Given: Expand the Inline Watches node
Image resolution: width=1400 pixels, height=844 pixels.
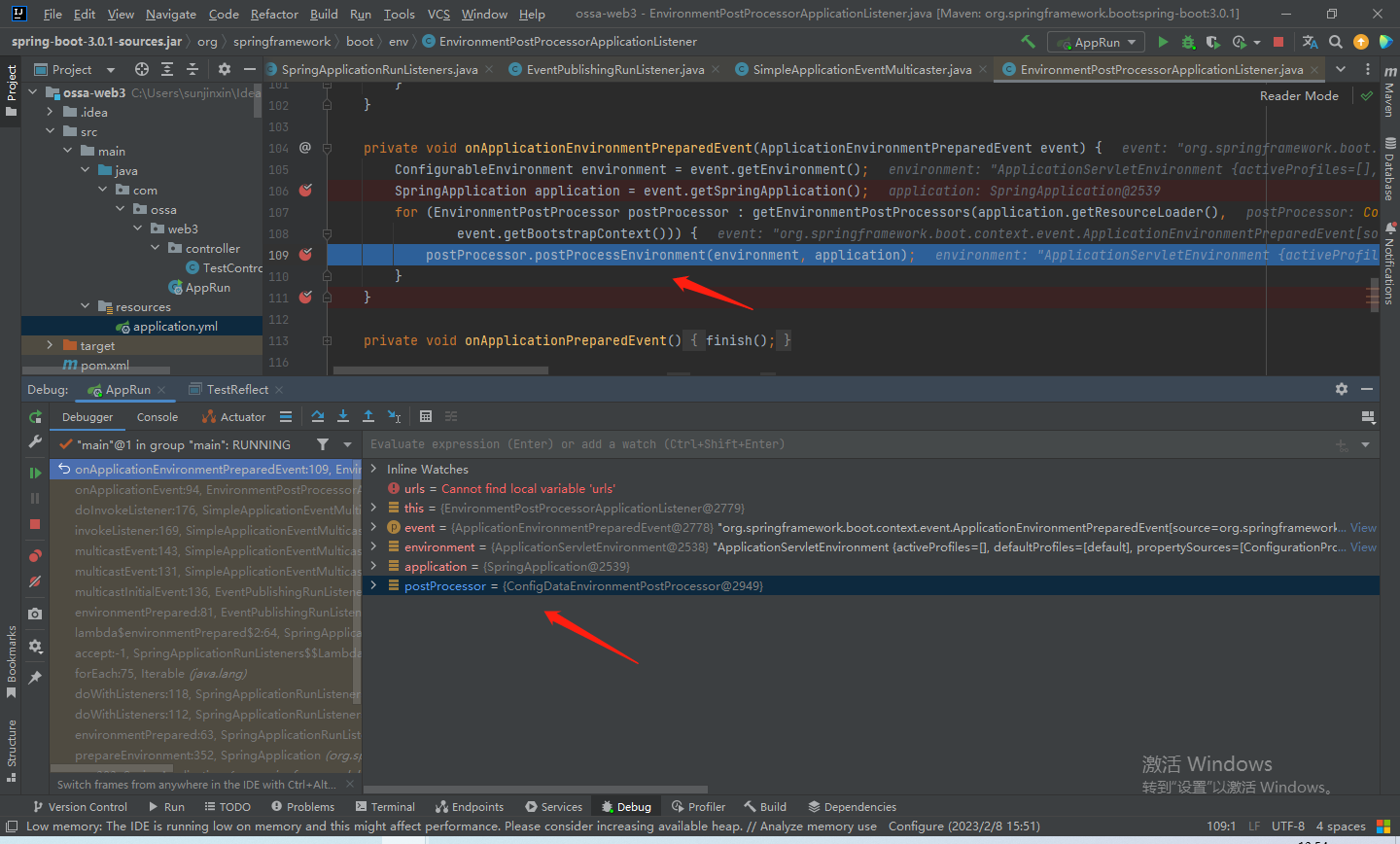Looking at the screenshot, I should pos(374,469).
